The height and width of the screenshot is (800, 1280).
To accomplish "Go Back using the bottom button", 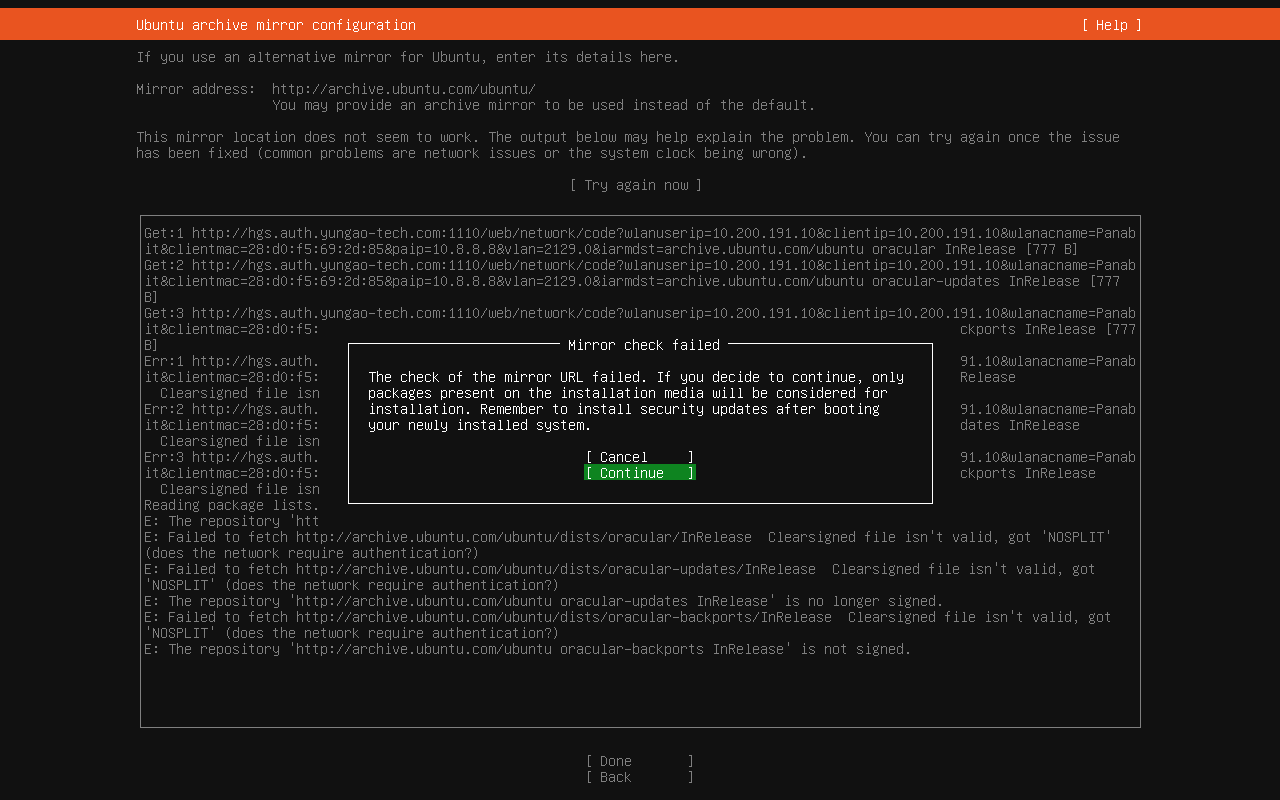I will 640,777.
